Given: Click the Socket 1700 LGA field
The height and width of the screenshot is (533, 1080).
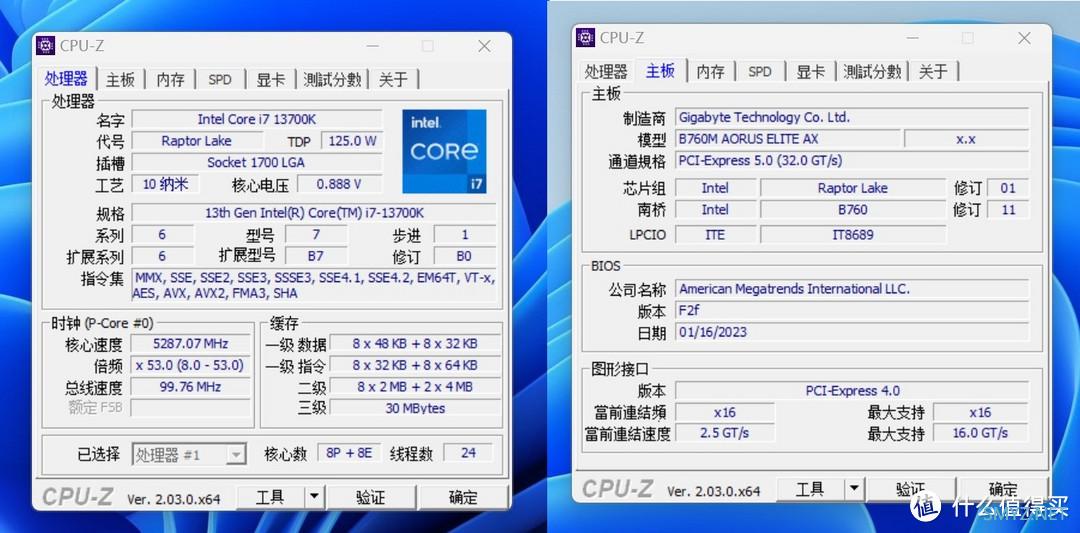Looking at the screenshot, I should point(257,163).
